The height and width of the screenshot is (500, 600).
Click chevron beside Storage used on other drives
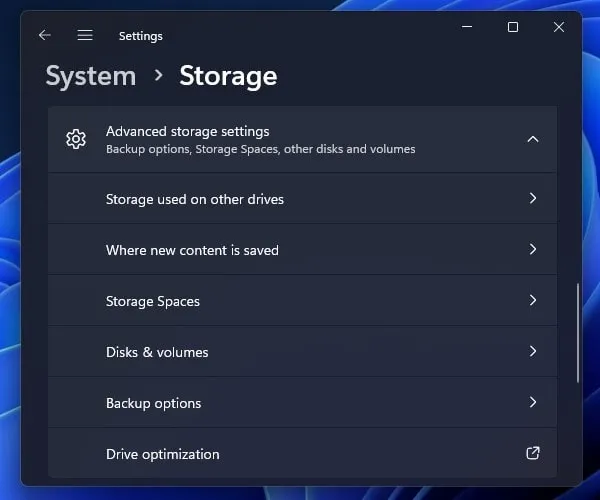pos(533,198)
